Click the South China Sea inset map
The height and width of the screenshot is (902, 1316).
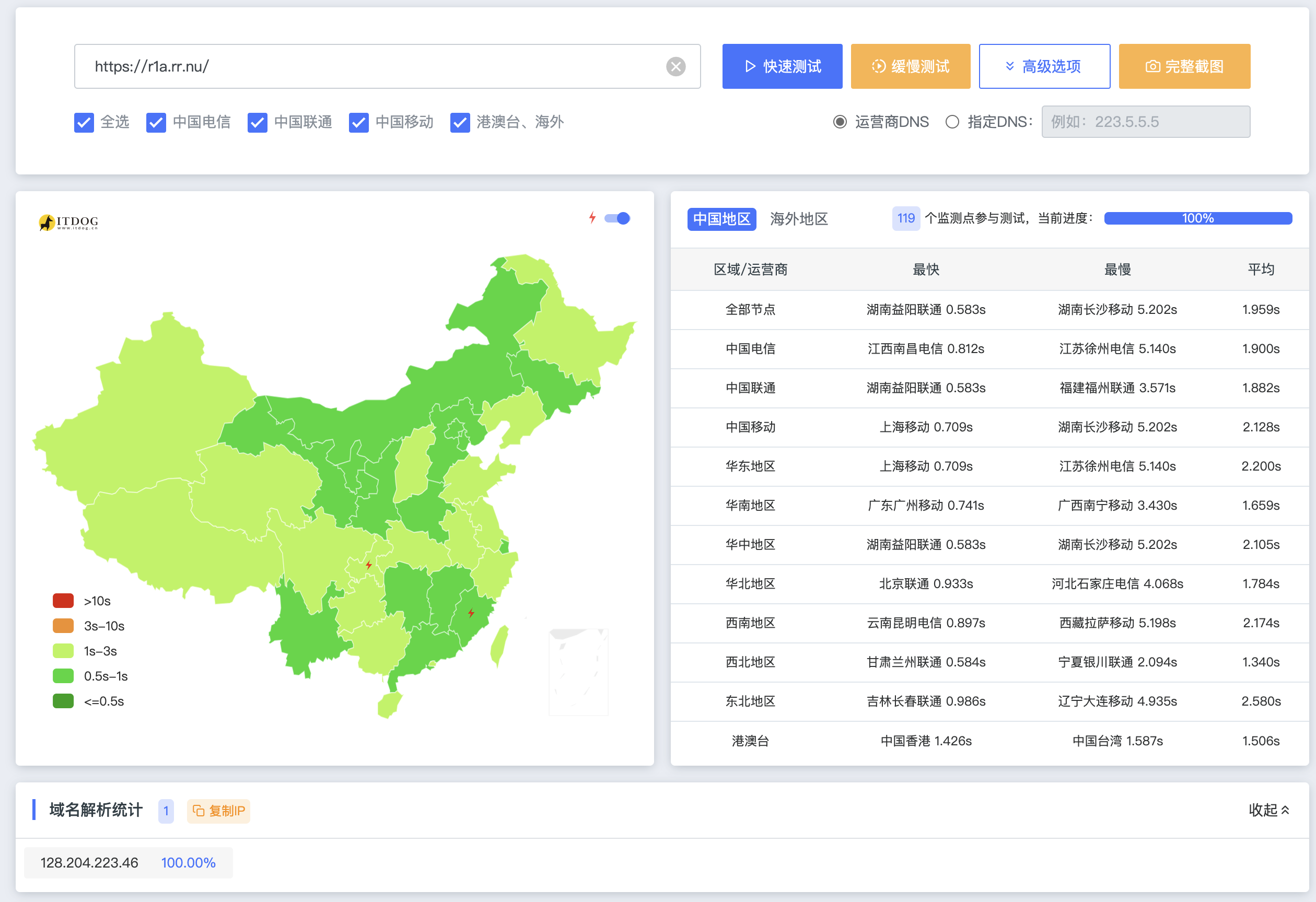coord(578,672)
